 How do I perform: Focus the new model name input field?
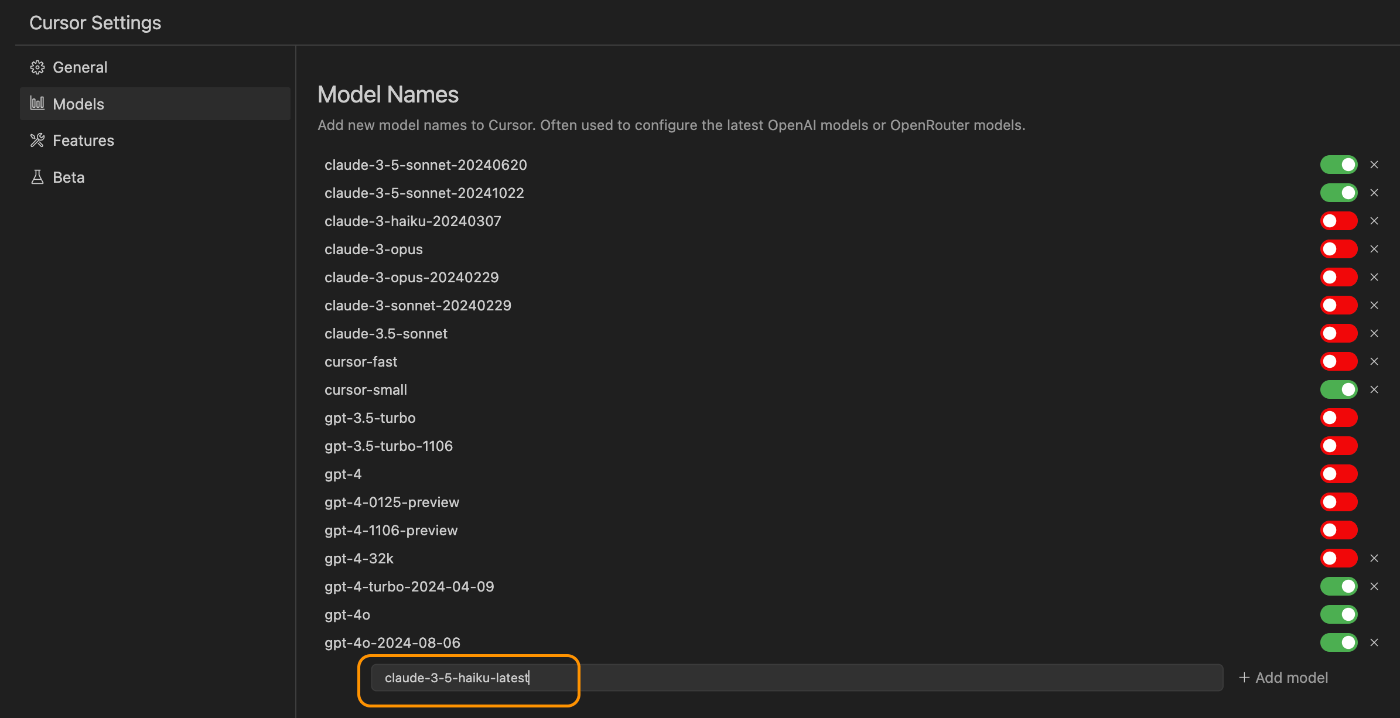coord(797,678)
